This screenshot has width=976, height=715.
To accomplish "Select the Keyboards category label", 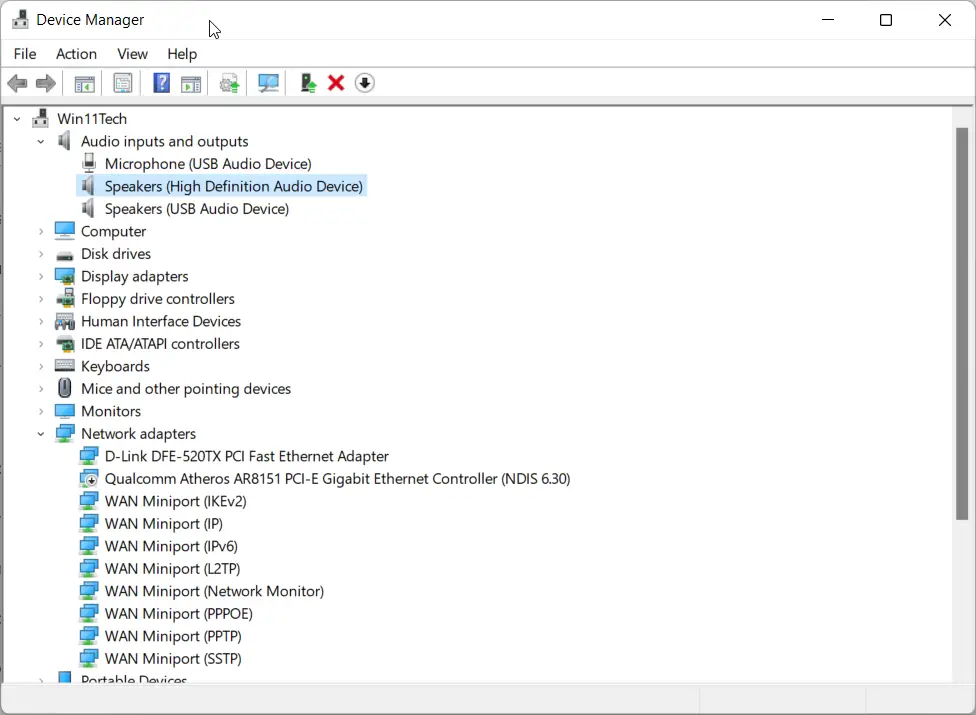I will pos(115,367).
